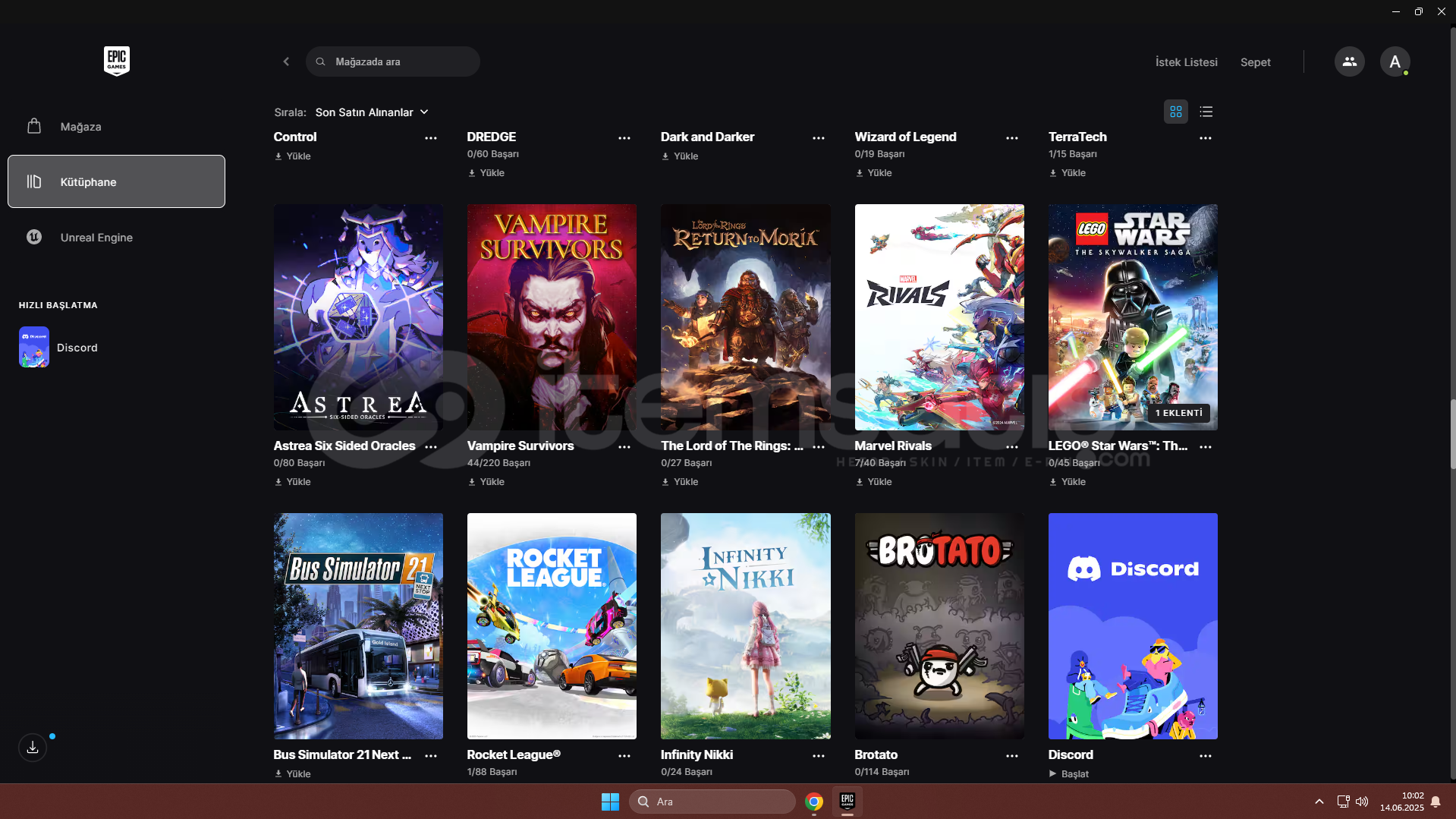Install DREDGE with Yükle
Viewport: 1456px width, 819px height.
486,173
